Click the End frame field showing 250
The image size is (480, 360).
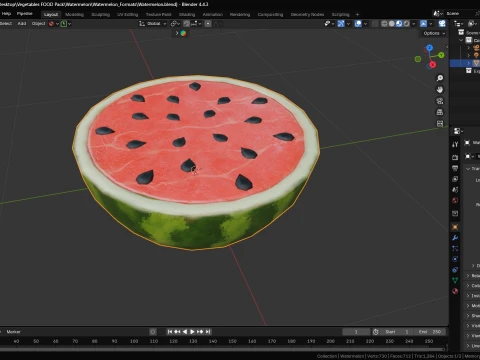[430, 332]
